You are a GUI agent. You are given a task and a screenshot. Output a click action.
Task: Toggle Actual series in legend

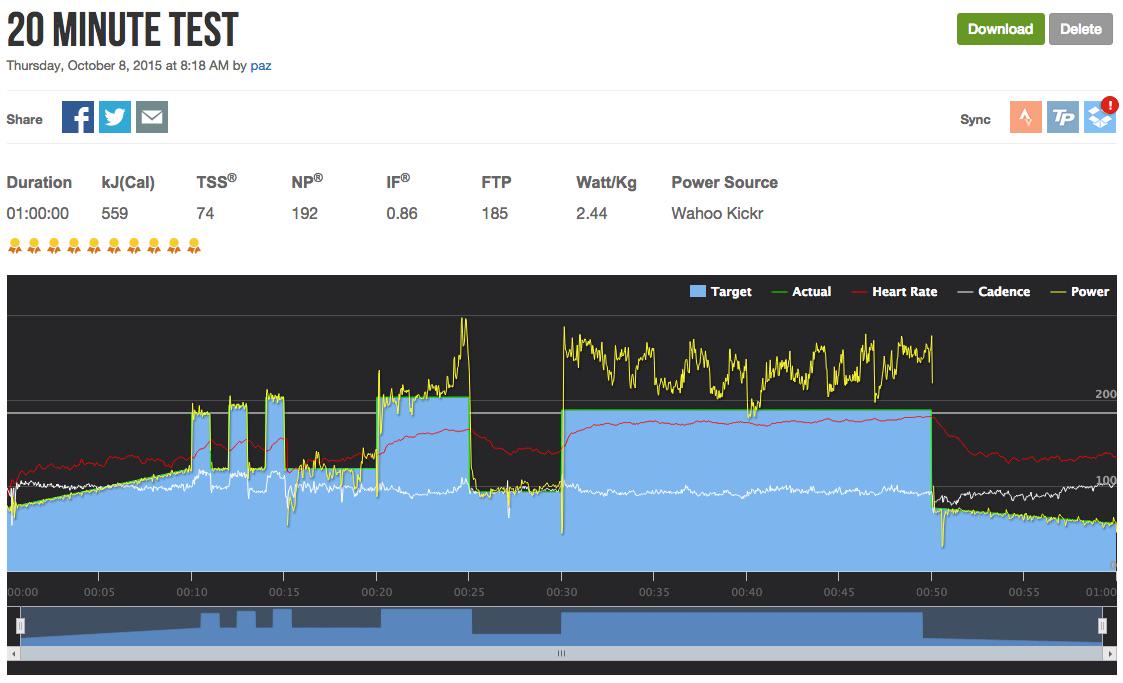tap(801, 291)
